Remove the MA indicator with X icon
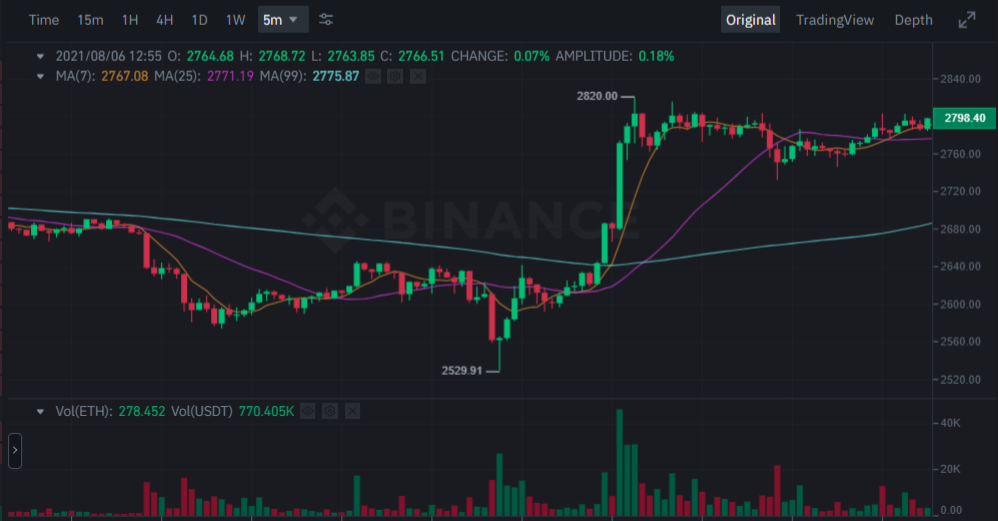This screenshot has height=521, width=998. (x=418, y=76)
